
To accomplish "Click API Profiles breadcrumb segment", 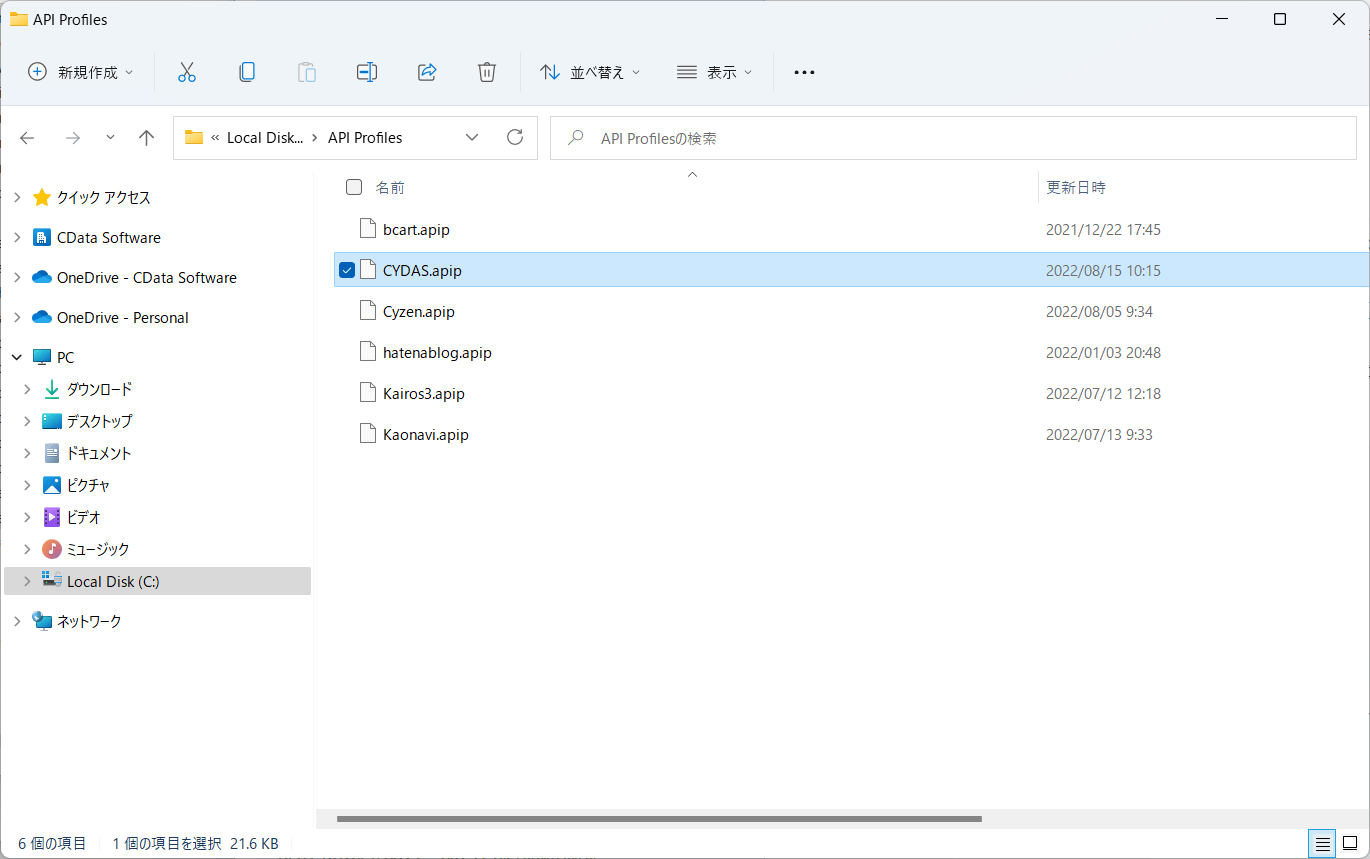I will pyautogui.click(x=365, y=138).
